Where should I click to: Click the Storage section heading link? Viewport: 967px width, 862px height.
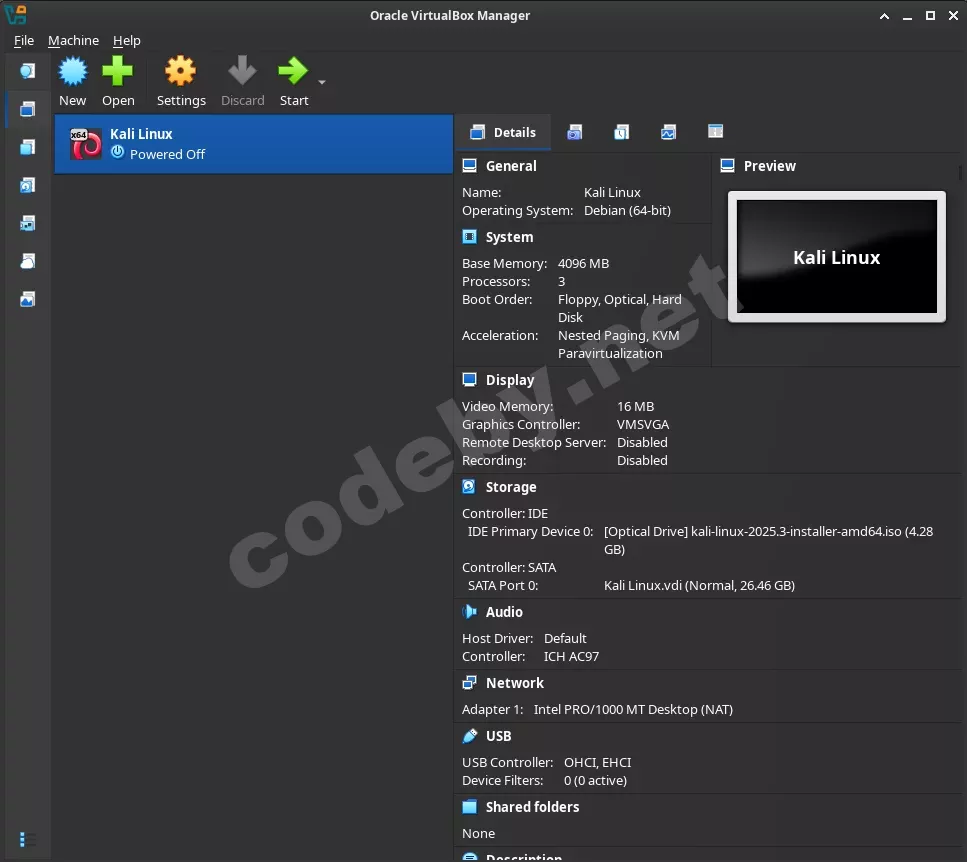(511, 487)
